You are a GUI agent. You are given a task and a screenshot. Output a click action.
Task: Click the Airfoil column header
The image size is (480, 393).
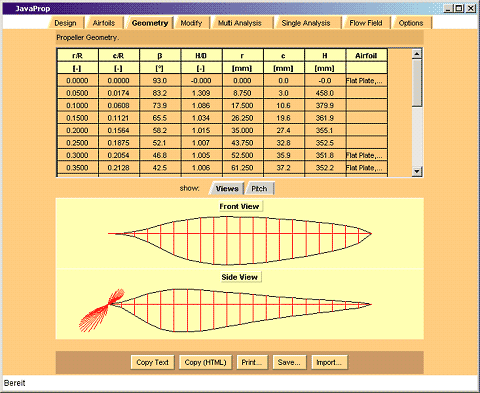pyautogui.click(x=366, y=56)
